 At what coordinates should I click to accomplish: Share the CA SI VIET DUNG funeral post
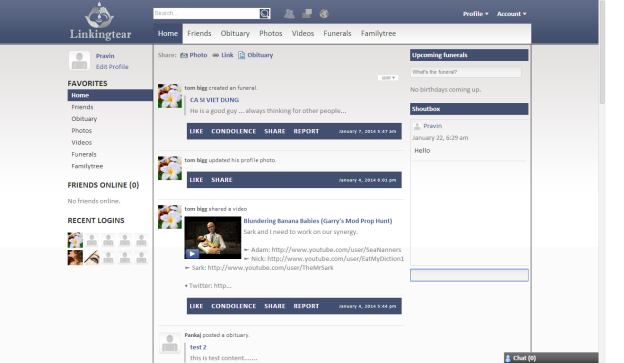pyautogui.click(x=275, y=131)
